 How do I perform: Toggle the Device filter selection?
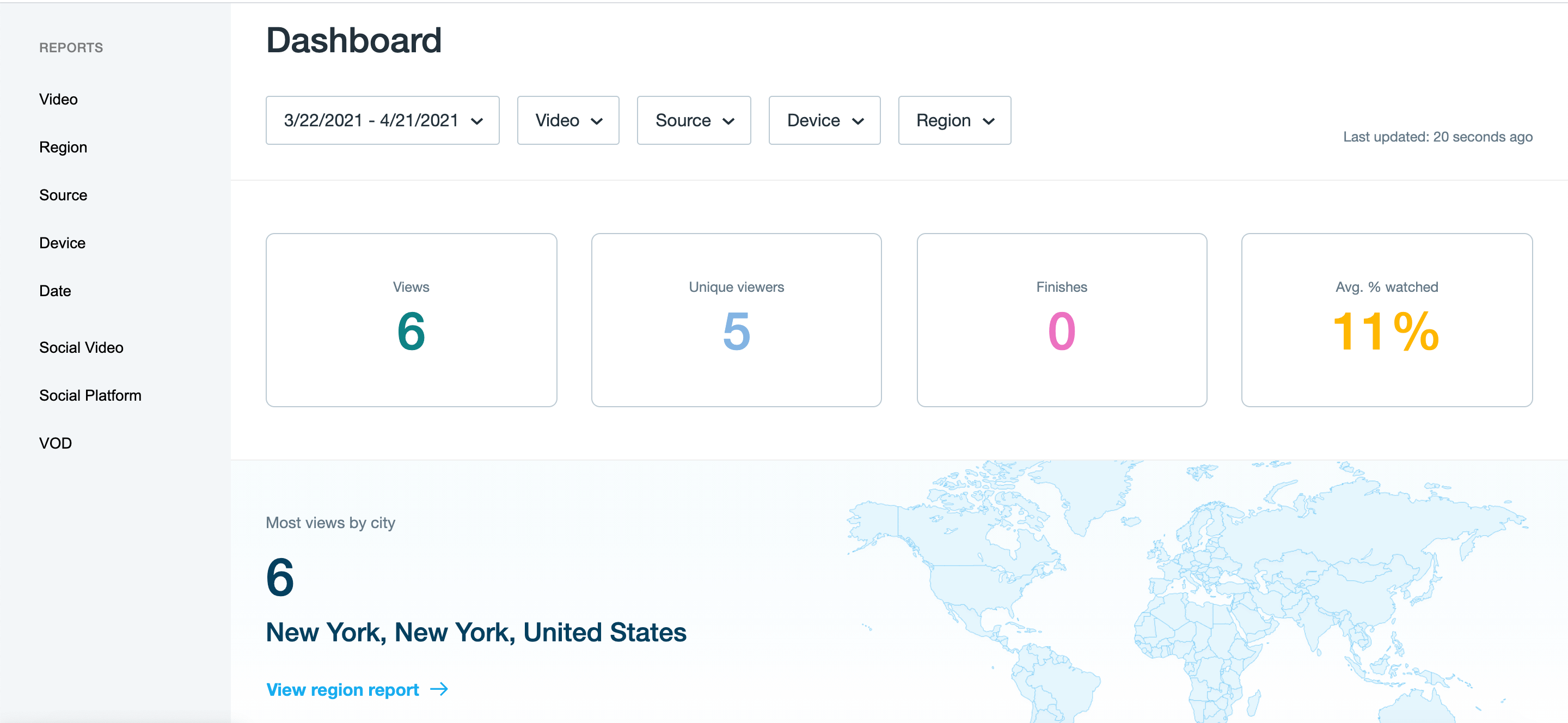[825, 119]
